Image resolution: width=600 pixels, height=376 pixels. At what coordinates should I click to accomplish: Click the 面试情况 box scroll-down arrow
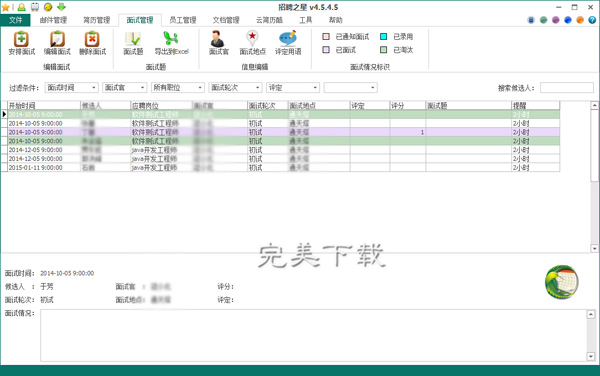click(591, 356)
